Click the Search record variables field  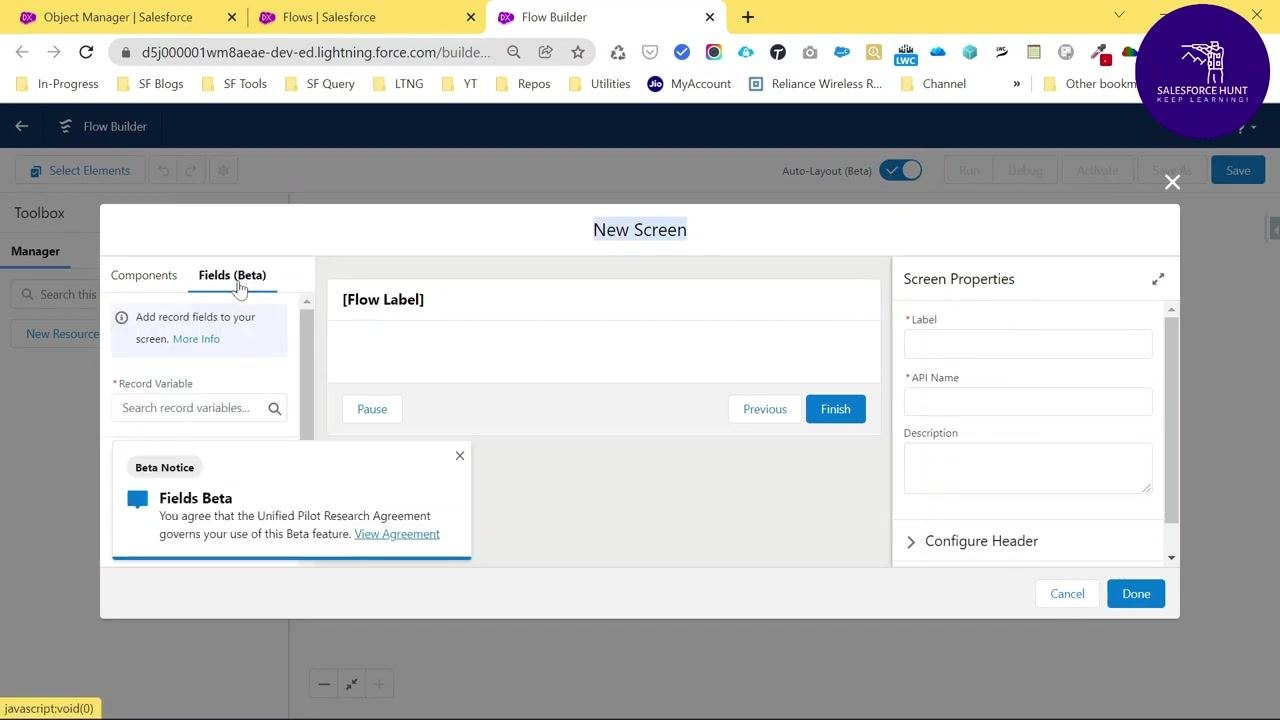click(199, 408)
